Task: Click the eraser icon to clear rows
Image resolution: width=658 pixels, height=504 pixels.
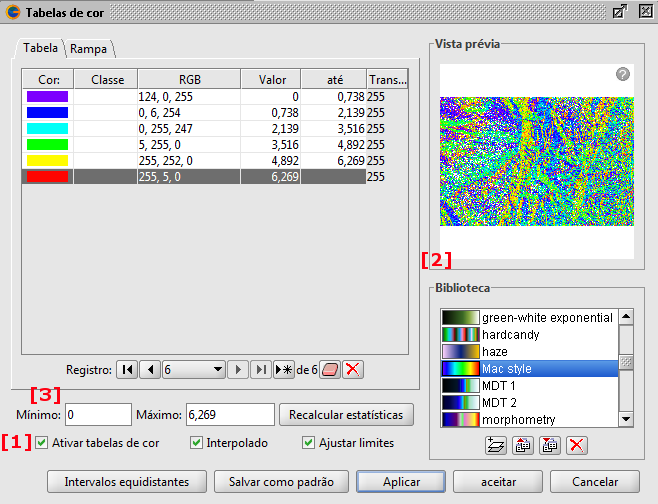Action: pyautogui.click(x=330, y=369)
